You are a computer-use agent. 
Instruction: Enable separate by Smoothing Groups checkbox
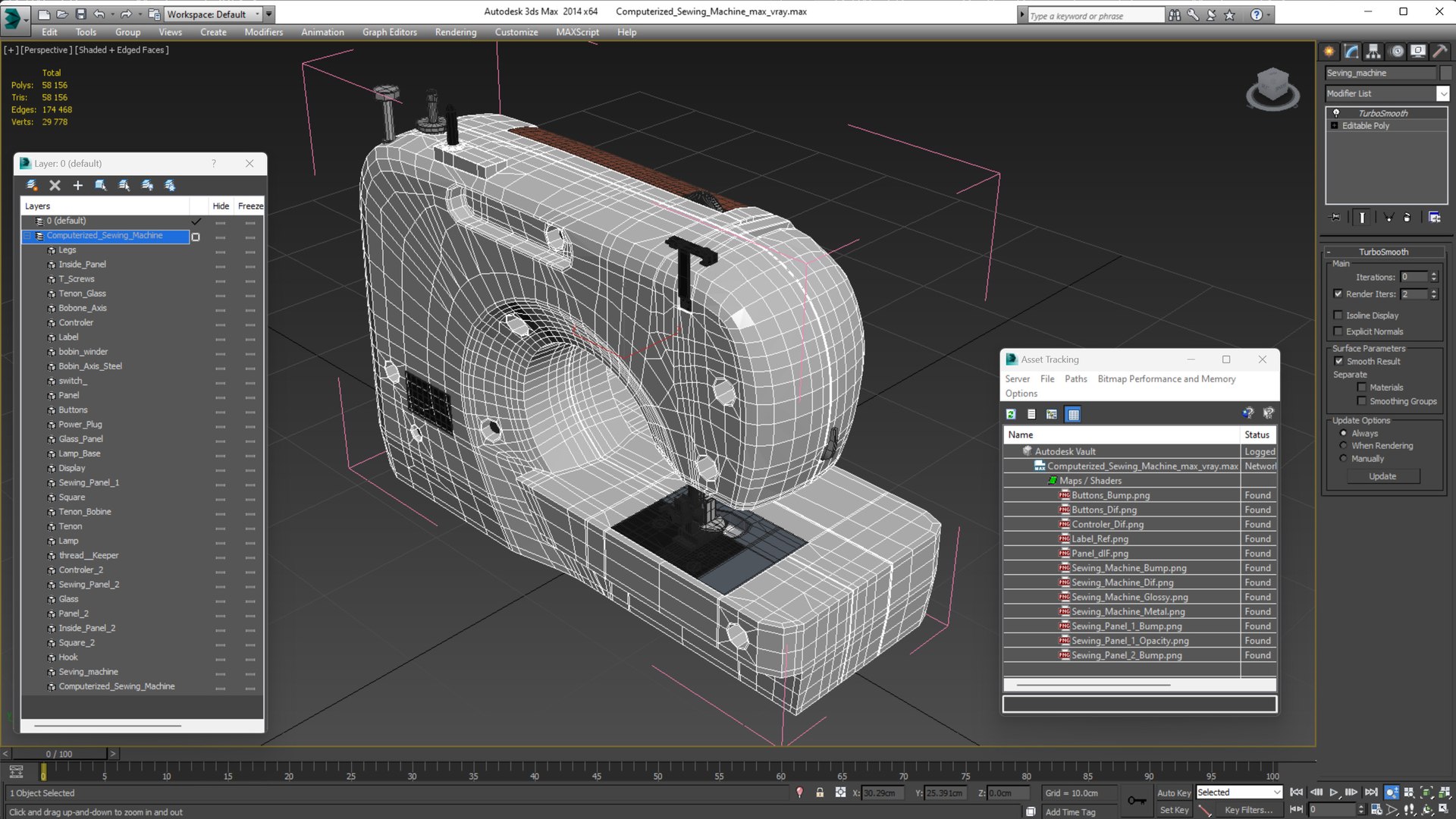[1361, 401]
